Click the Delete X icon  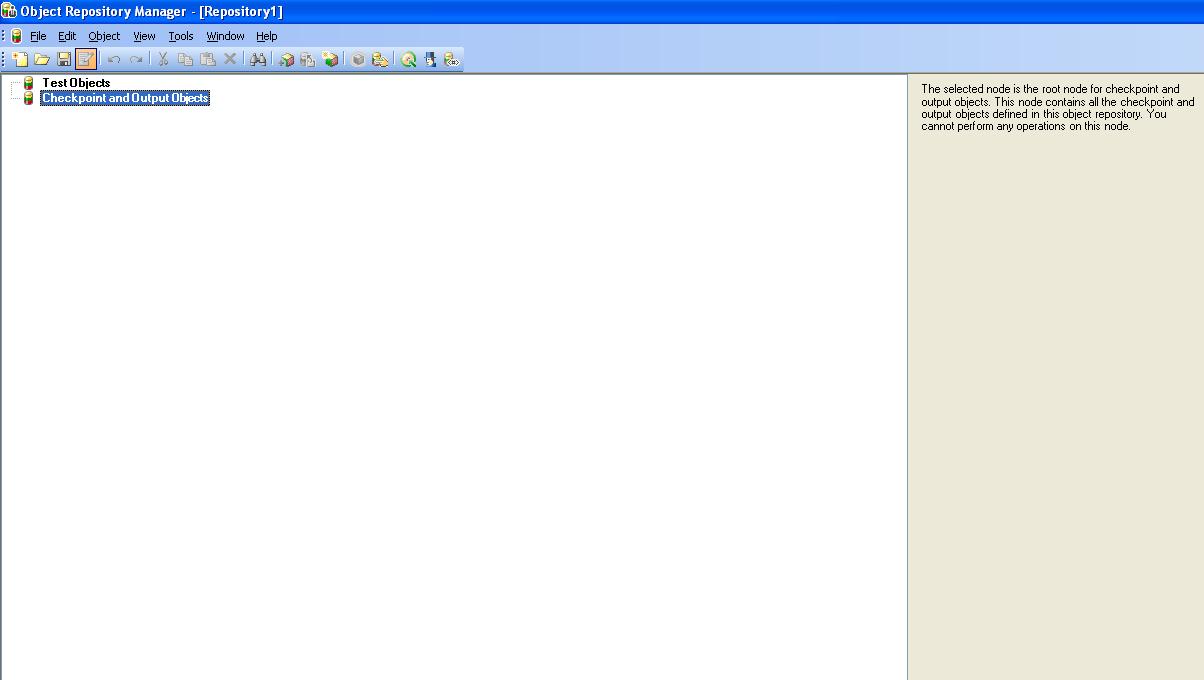coord(230,60)
